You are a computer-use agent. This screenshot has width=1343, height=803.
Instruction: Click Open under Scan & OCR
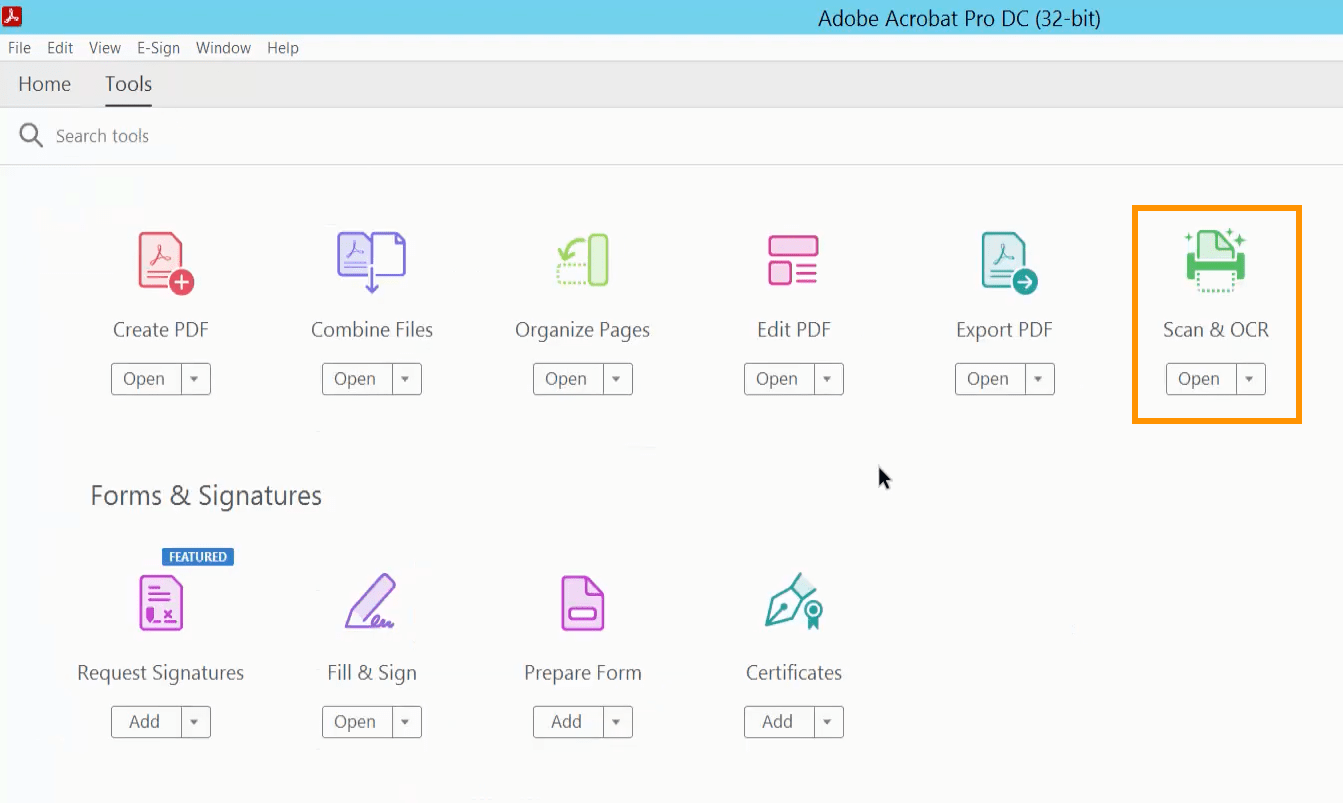click(x=1200, y=379)
